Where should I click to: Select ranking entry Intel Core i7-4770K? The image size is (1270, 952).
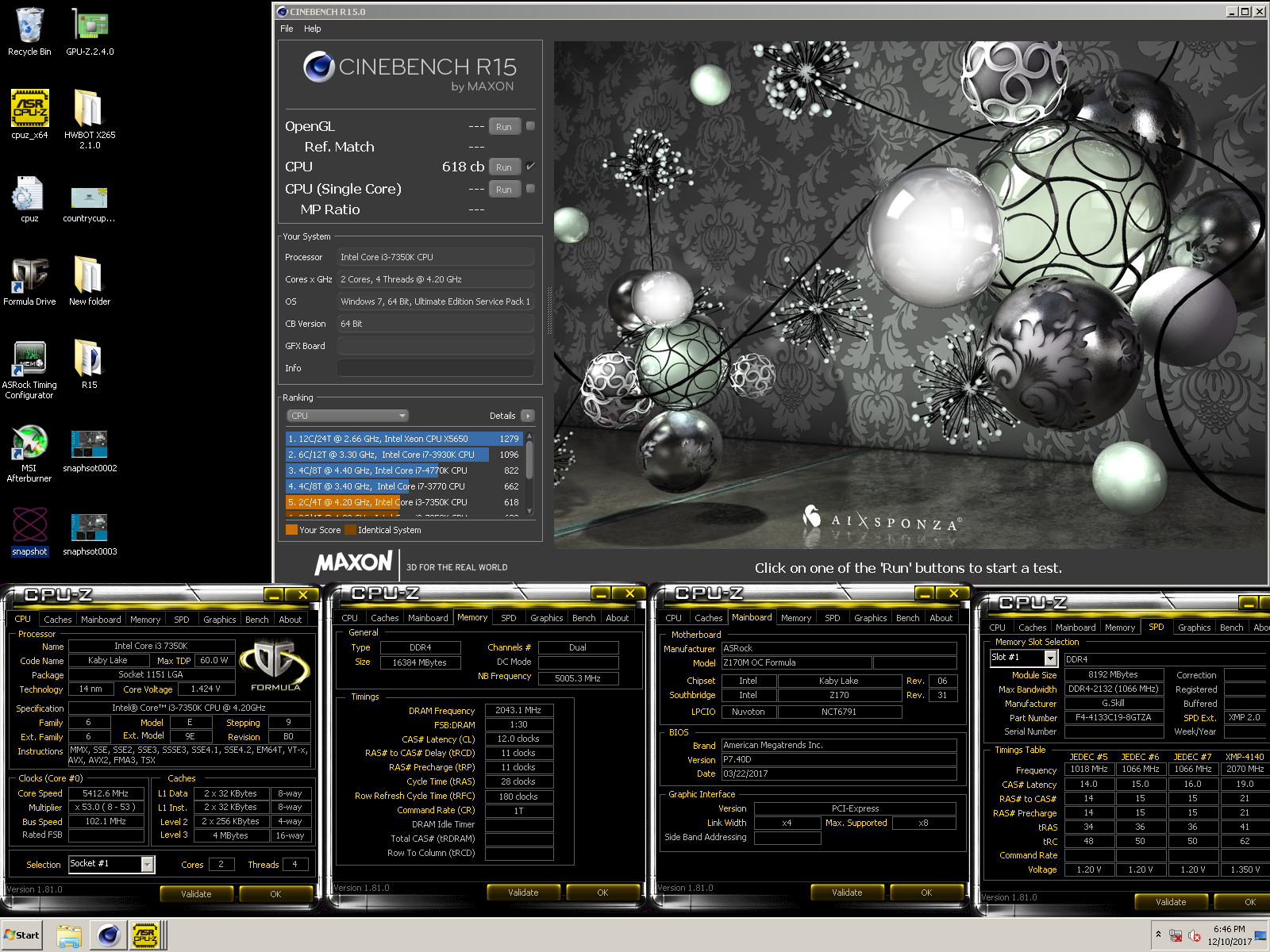pos(403,470)
